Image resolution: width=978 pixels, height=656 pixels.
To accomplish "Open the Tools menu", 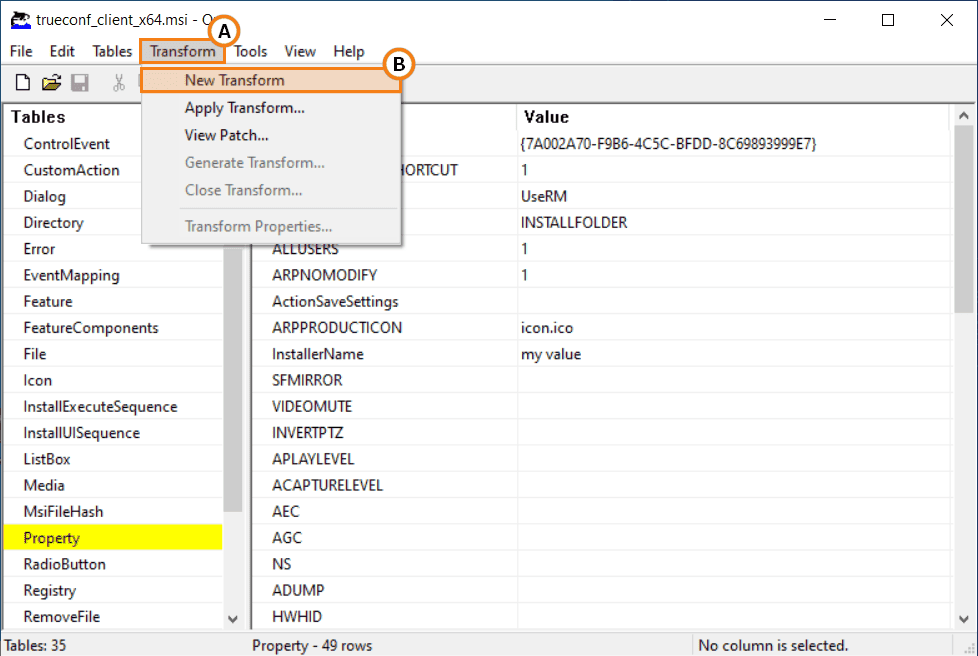I will [x=251, y=51].
